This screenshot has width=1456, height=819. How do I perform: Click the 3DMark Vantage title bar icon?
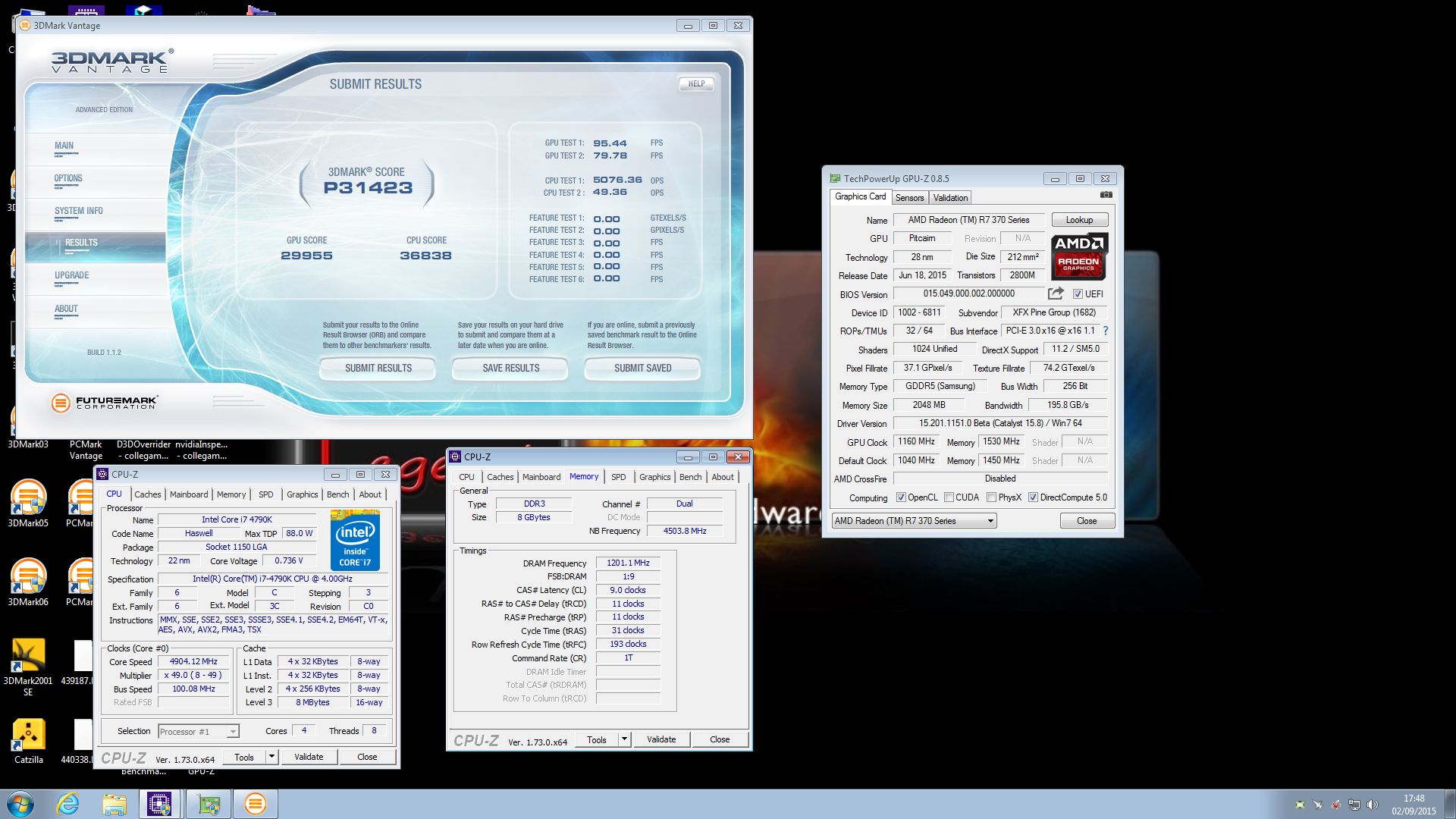[25, 25]
